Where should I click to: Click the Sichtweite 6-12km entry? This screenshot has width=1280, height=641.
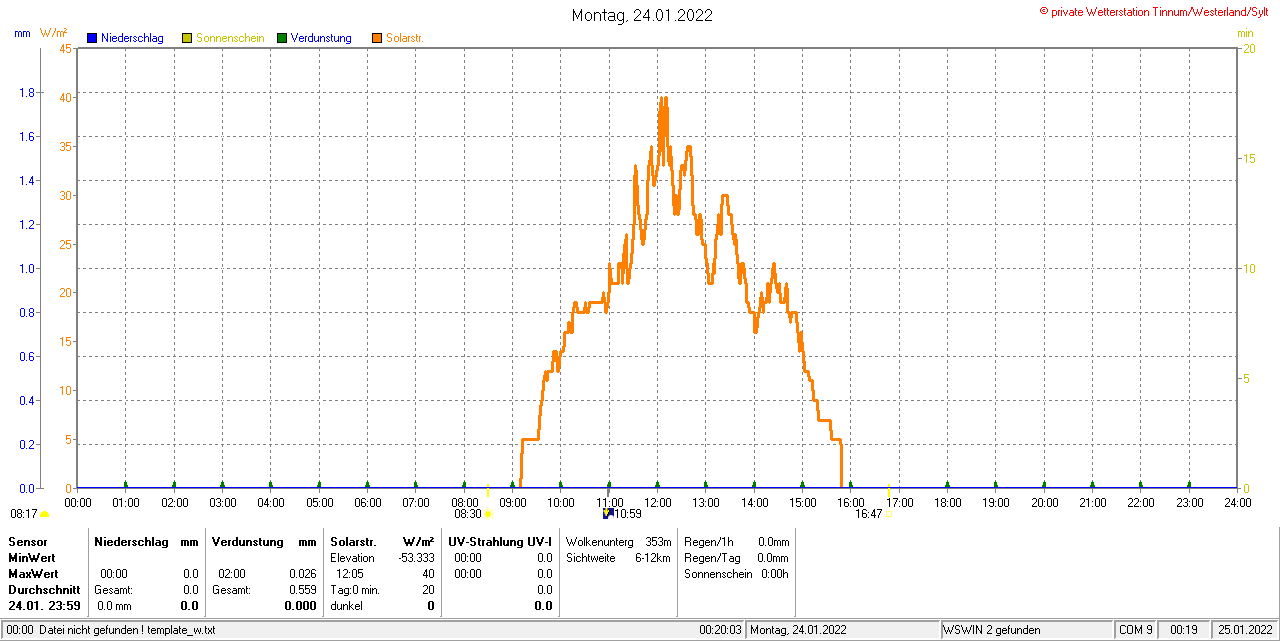618,558
